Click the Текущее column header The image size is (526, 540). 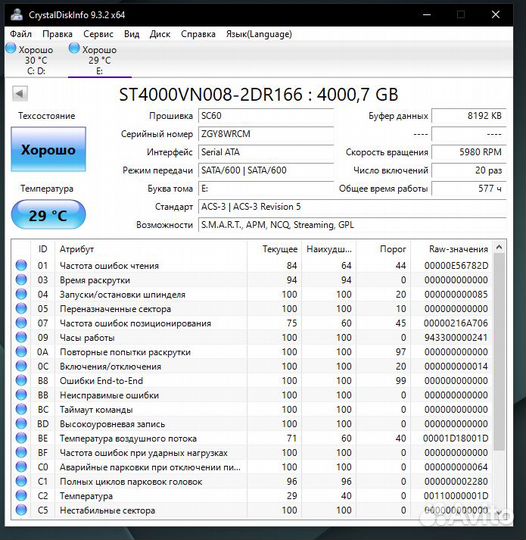[x=274, y=249]
